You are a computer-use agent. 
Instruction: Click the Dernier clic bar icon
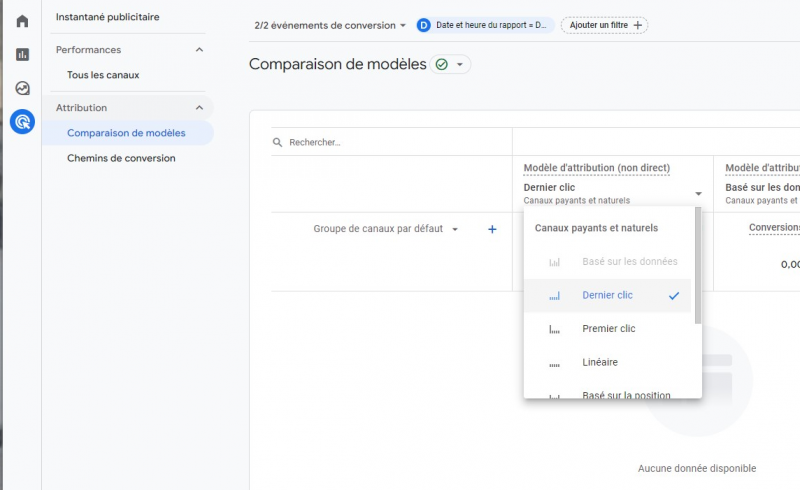555,296
